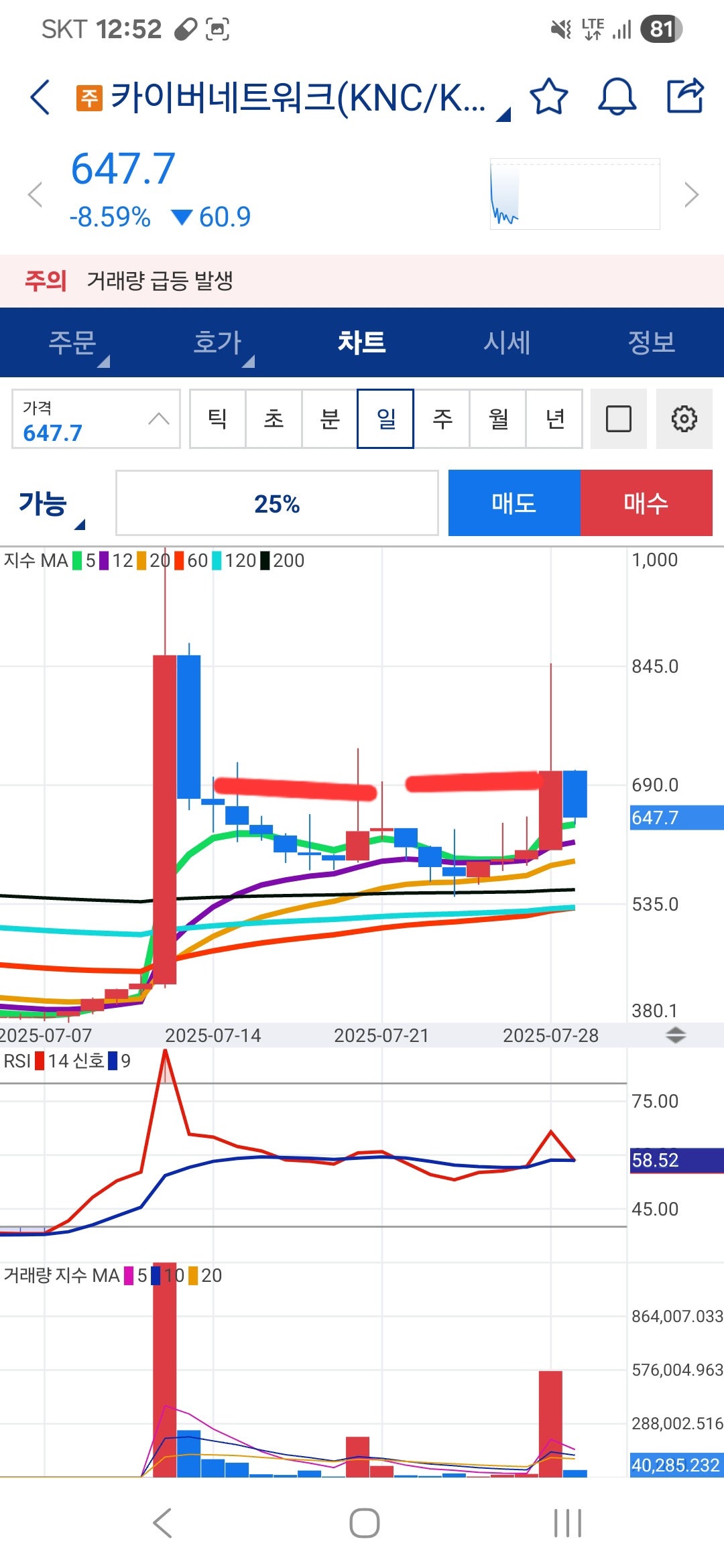Tap the 지수 MA indicator label
The height and width of the screenshot is (1568, 724).
click(x=36, y=560)
